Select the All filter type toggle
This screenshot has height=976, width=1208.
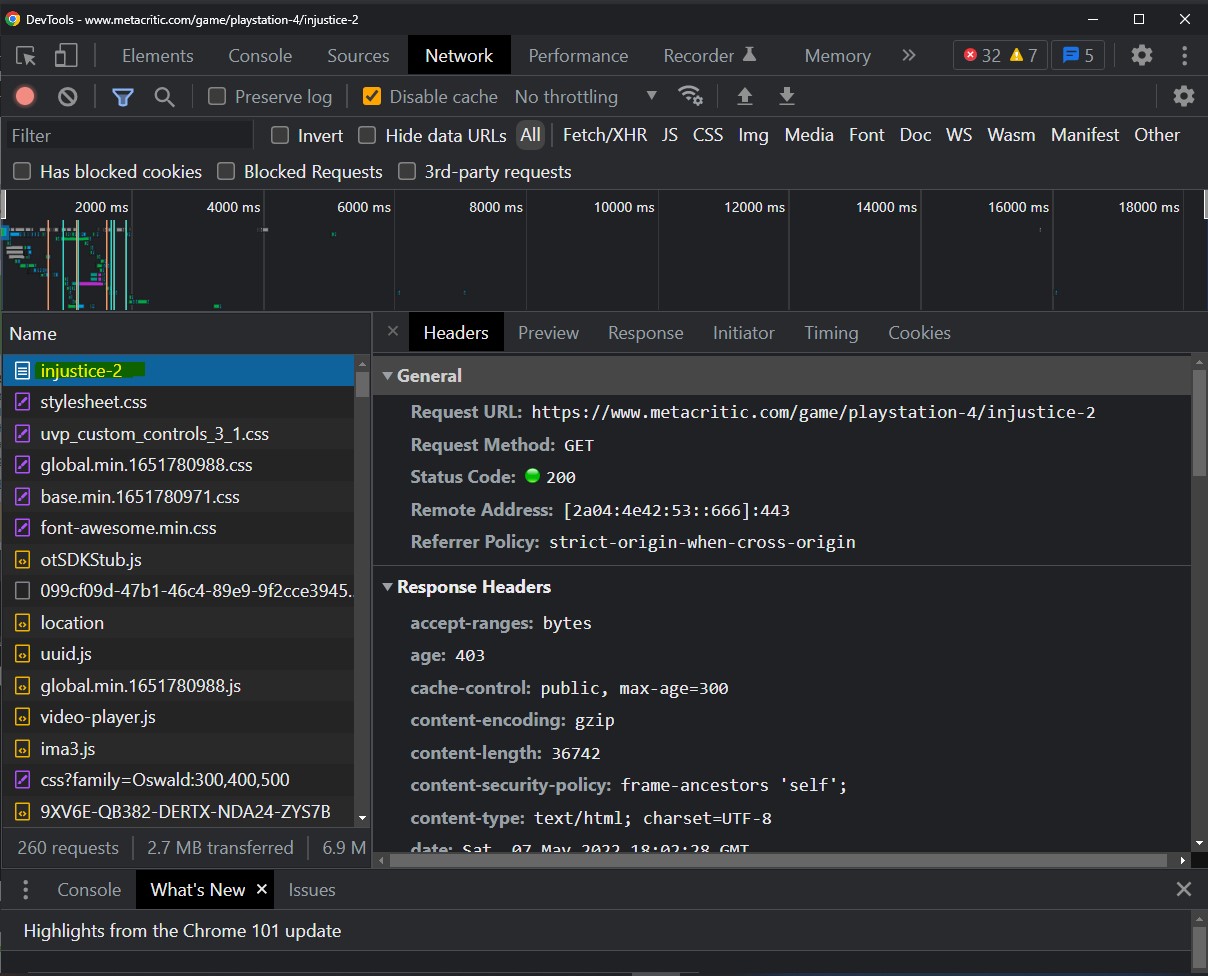pos(530,135)
